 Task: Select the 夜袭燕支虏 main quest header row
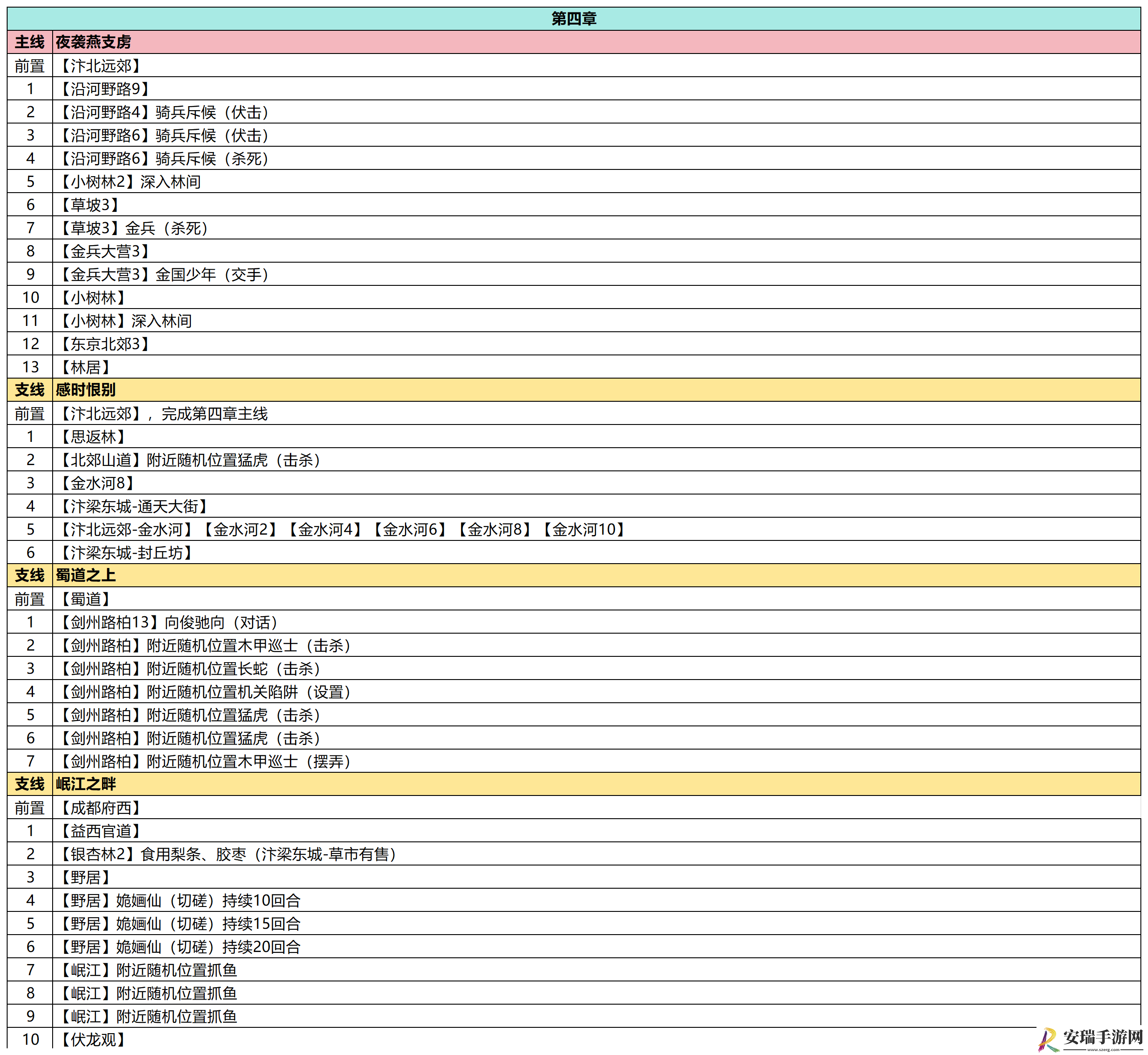click(x=574, y=42)
